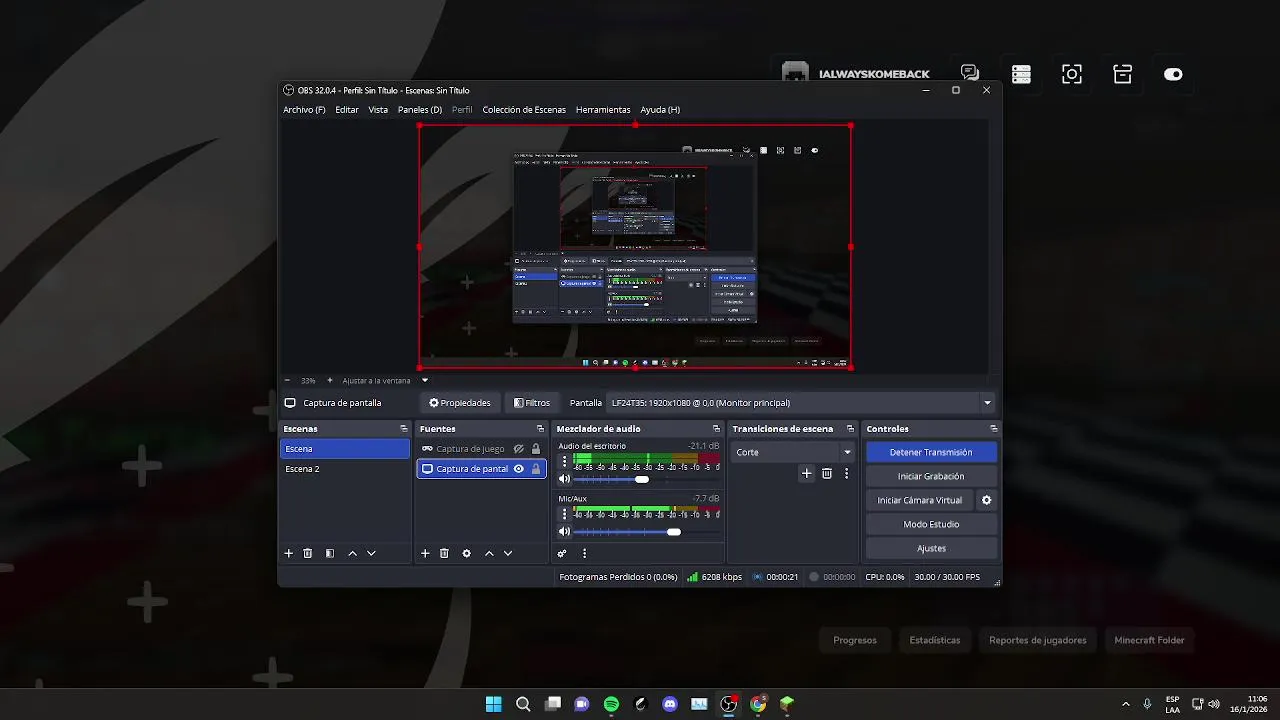Image resolution: width=1280 pixels, height=720 pixels.
Task: Open virtual camera settings gear
Action: (986, 500)
